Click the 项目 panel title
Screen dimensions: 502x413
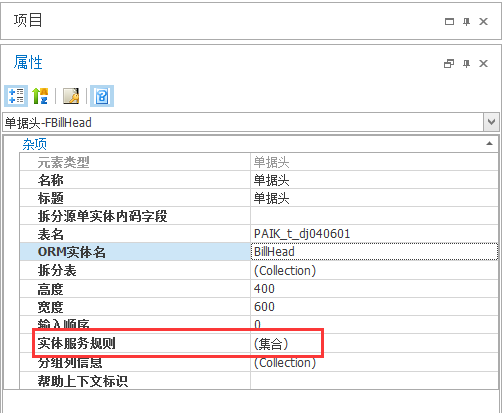[28, 20]
